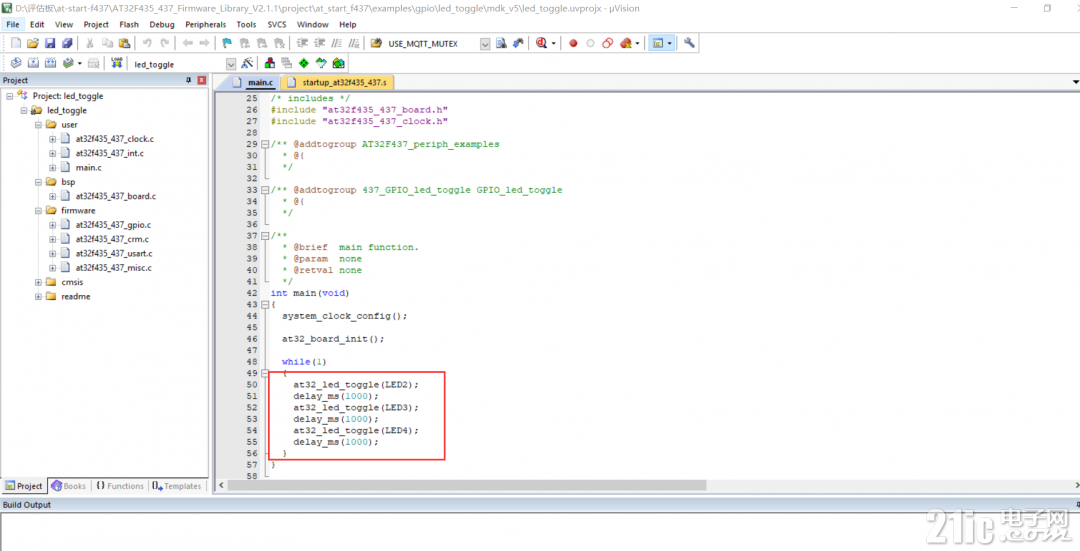Open the Flash menu
The height and width of the screenshot is (551, 1080).
pyautogui.click(x=129, y=24)
